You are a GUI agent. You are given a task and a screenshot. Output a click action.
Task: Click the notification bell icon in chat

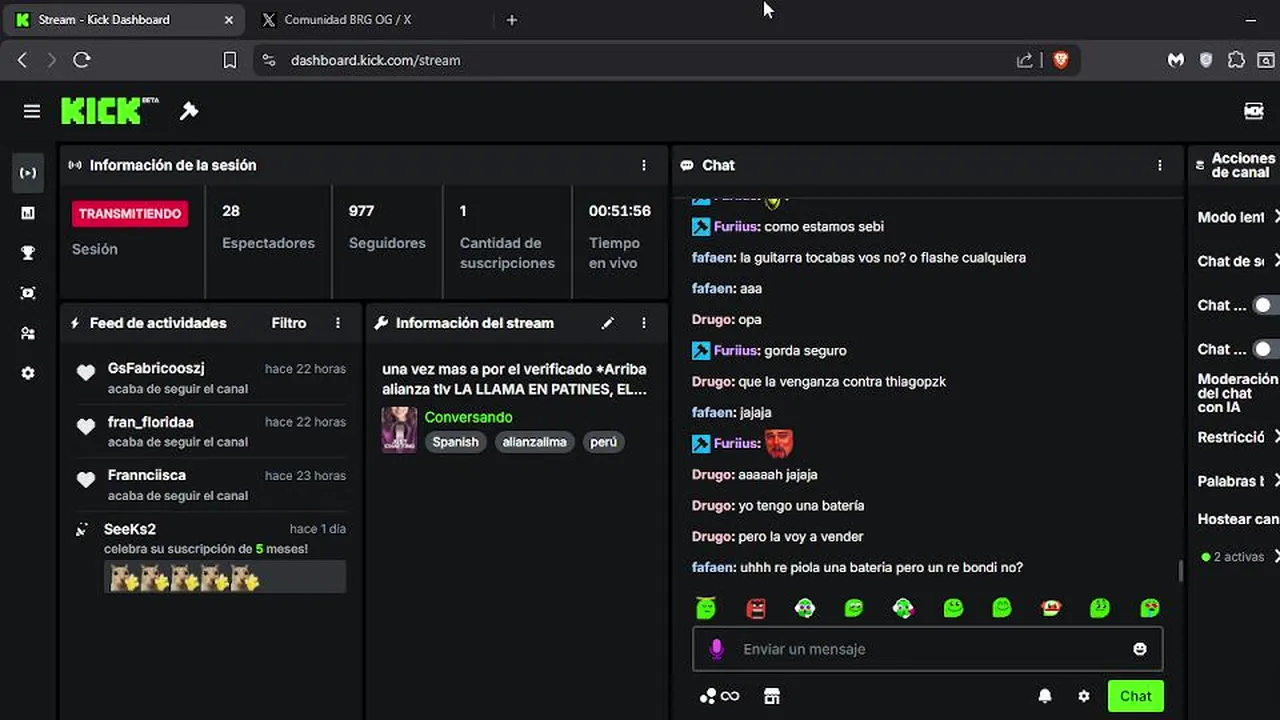click(1045, 696)
